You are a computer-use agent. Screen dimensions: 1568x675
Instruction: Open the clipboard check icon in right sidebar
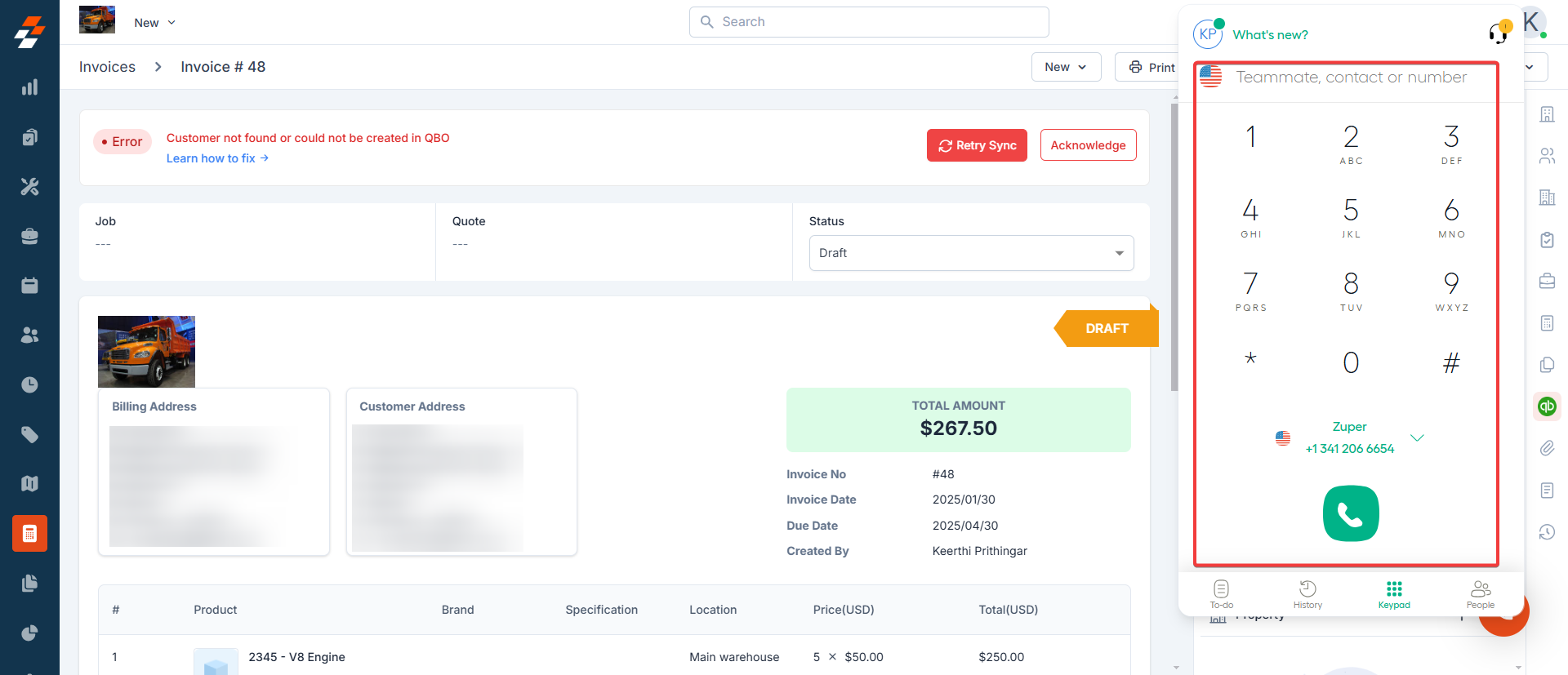pyautogui.click(x=1547, y=240)
